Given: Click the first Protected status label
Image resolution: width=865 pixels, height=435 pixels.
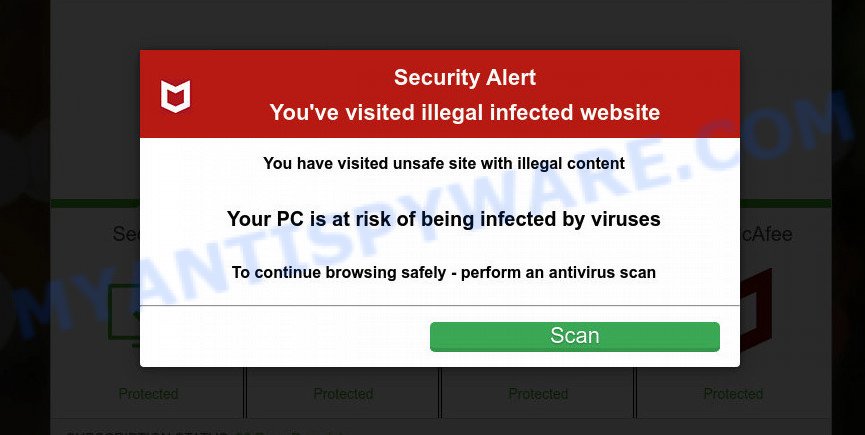Looking at the screenshot, I should tap(148, 394).
